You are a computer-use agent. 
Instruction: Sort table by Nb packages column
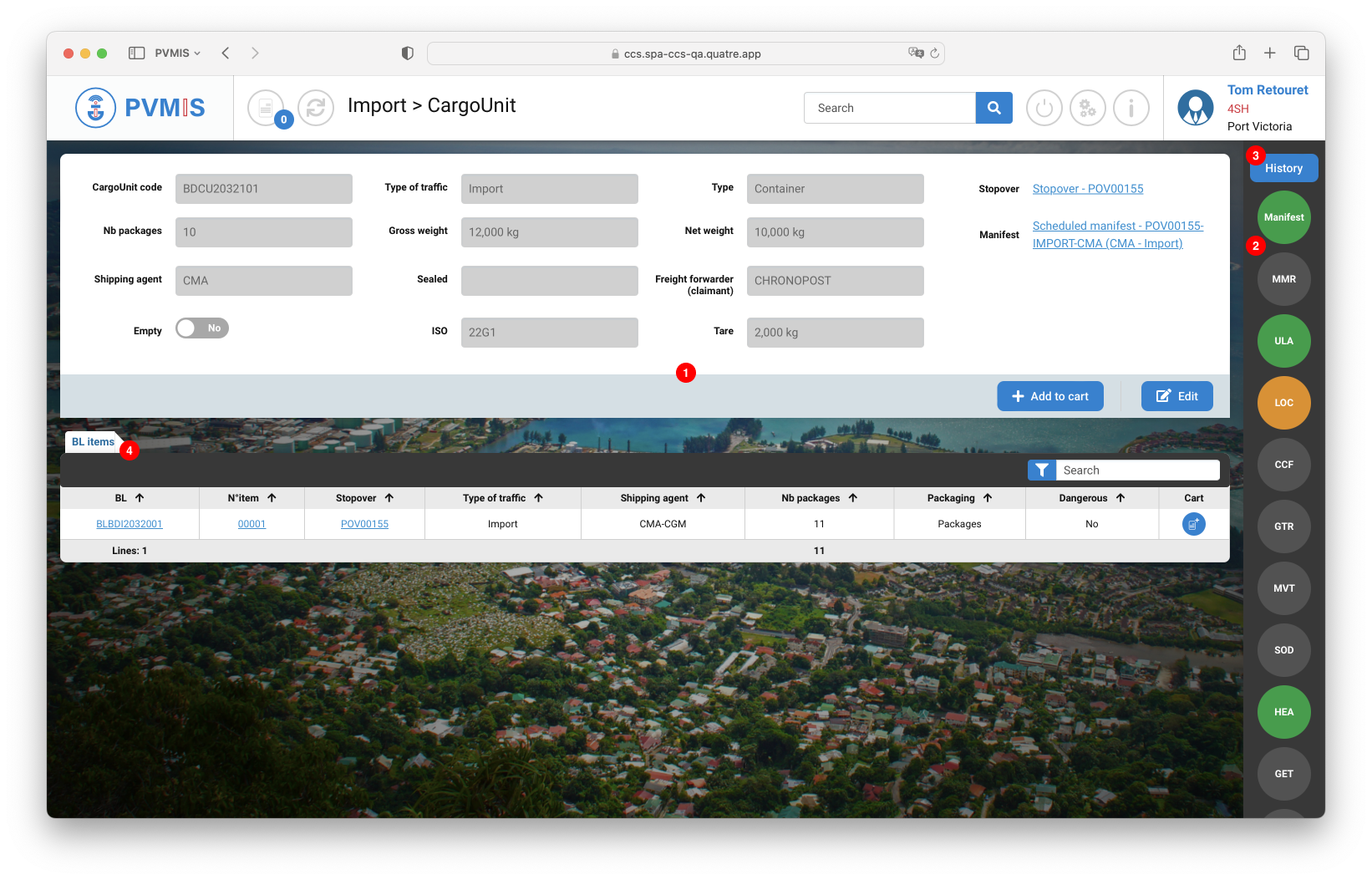click(852, 498)
